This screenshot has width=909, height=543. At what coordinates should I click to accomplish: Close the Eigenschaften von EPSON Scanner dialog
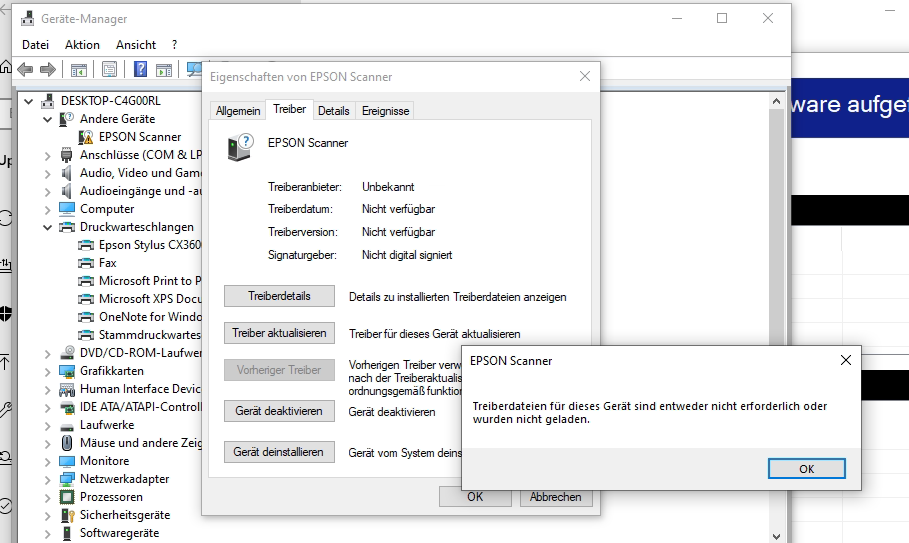pos(585,76)
